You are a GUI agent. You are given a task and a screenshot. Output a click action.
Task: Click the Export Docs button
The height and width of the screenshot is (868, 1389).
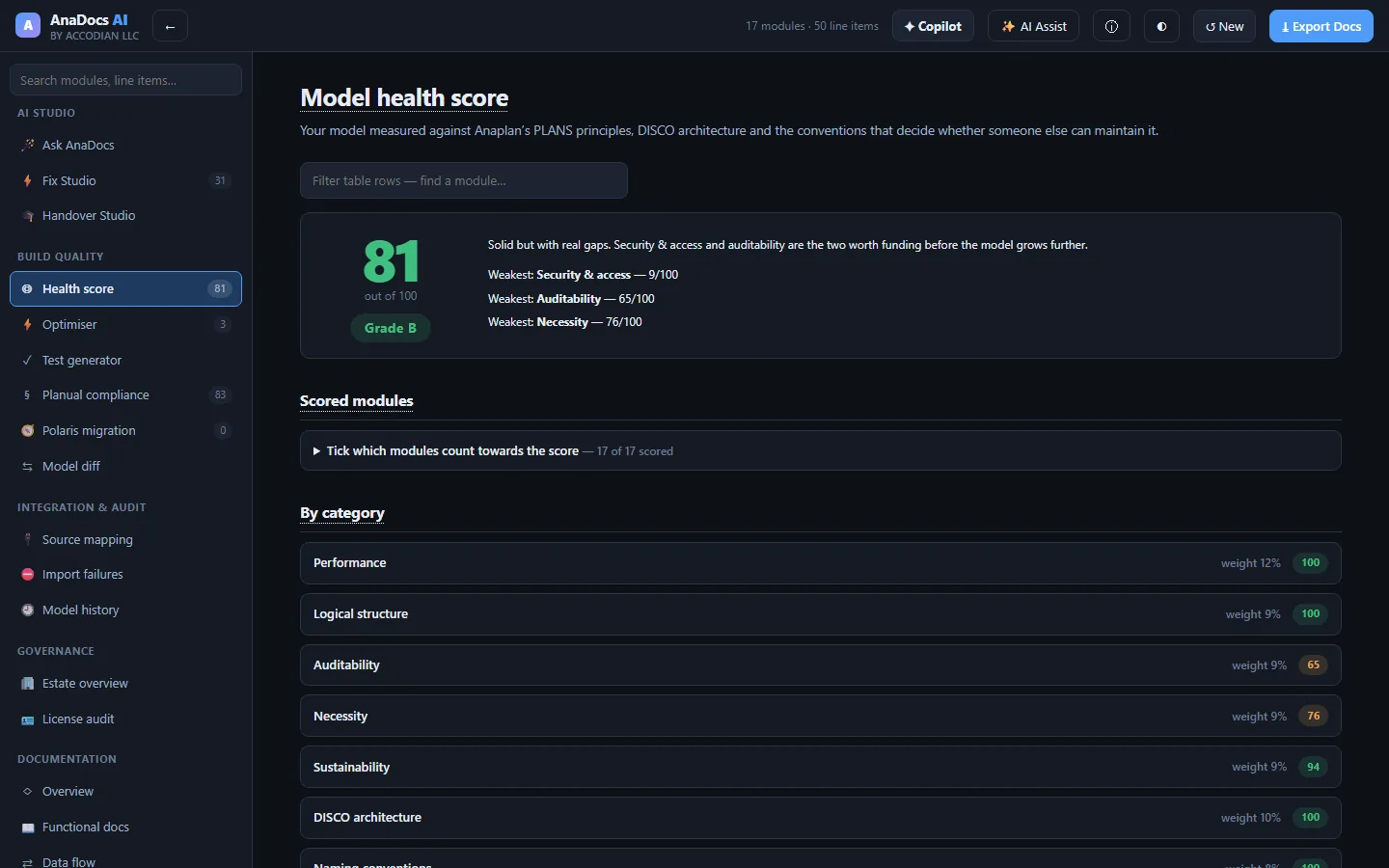point(1321,26)
